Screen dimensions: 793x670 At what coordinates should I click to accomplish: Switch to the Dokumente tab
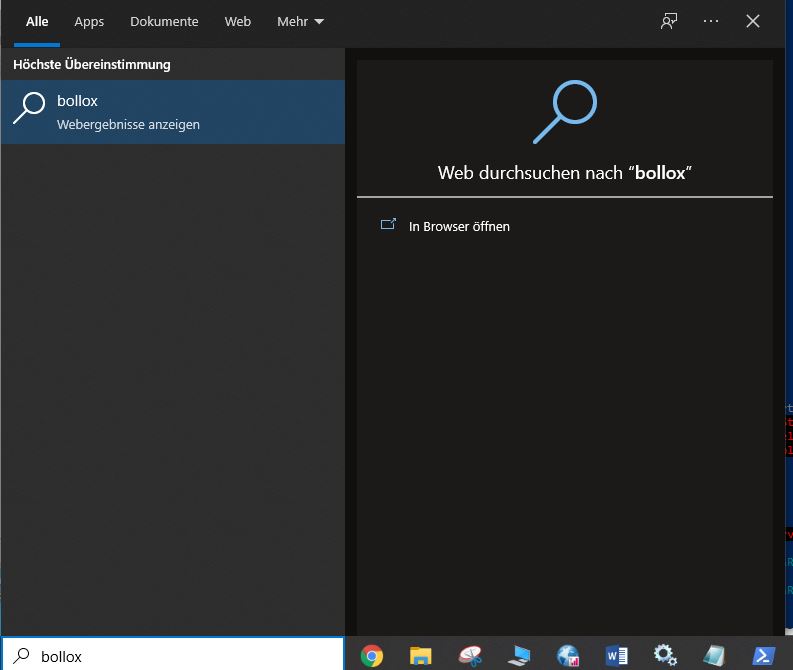click(x=164, y=22)
